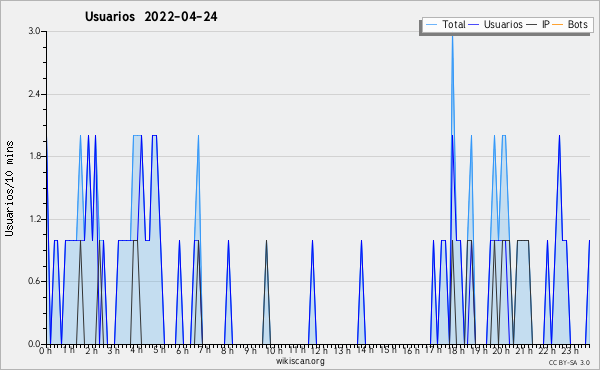The height and width of the screenshot is (370, 600).
Task: Click the 2.4 y-axis value
Action: pos(34,94)
